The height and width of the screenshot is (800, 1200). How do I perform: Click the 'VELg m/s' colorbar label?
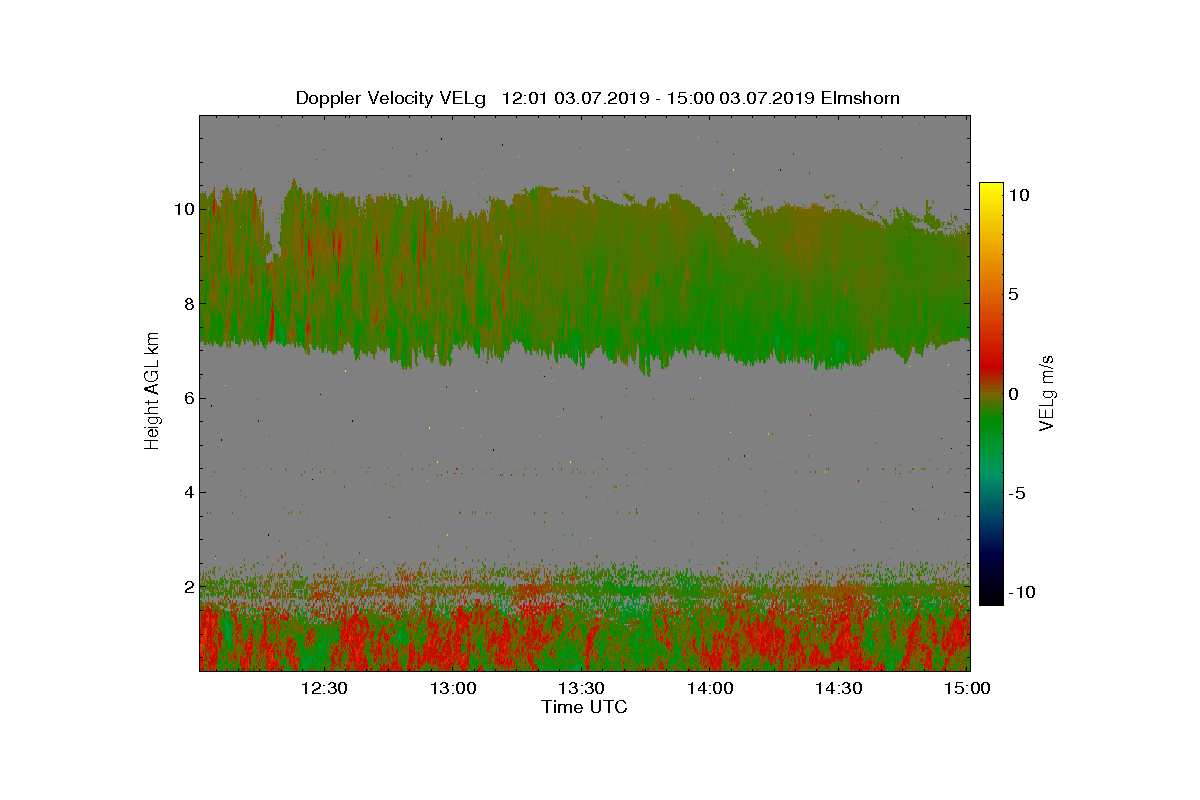(x=1048, y=393)
